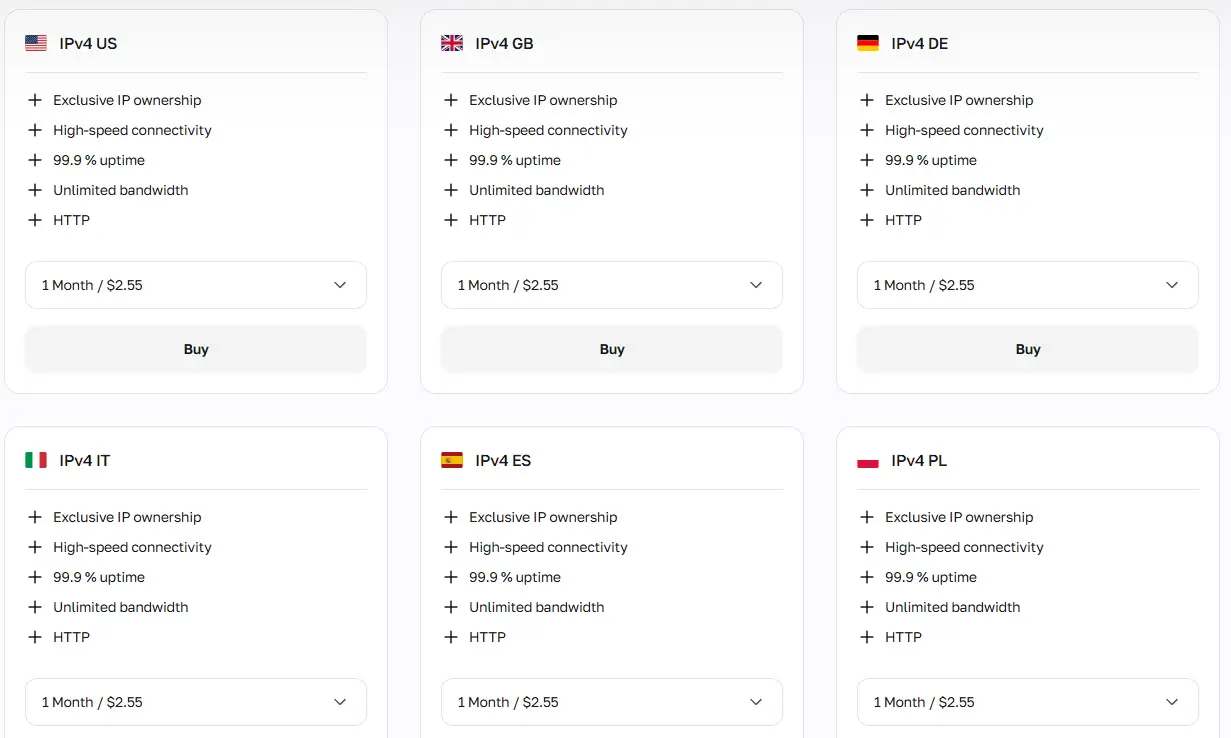Click the German flag icon
This screenshot has height=738, width=1231.
pos(868,43)
